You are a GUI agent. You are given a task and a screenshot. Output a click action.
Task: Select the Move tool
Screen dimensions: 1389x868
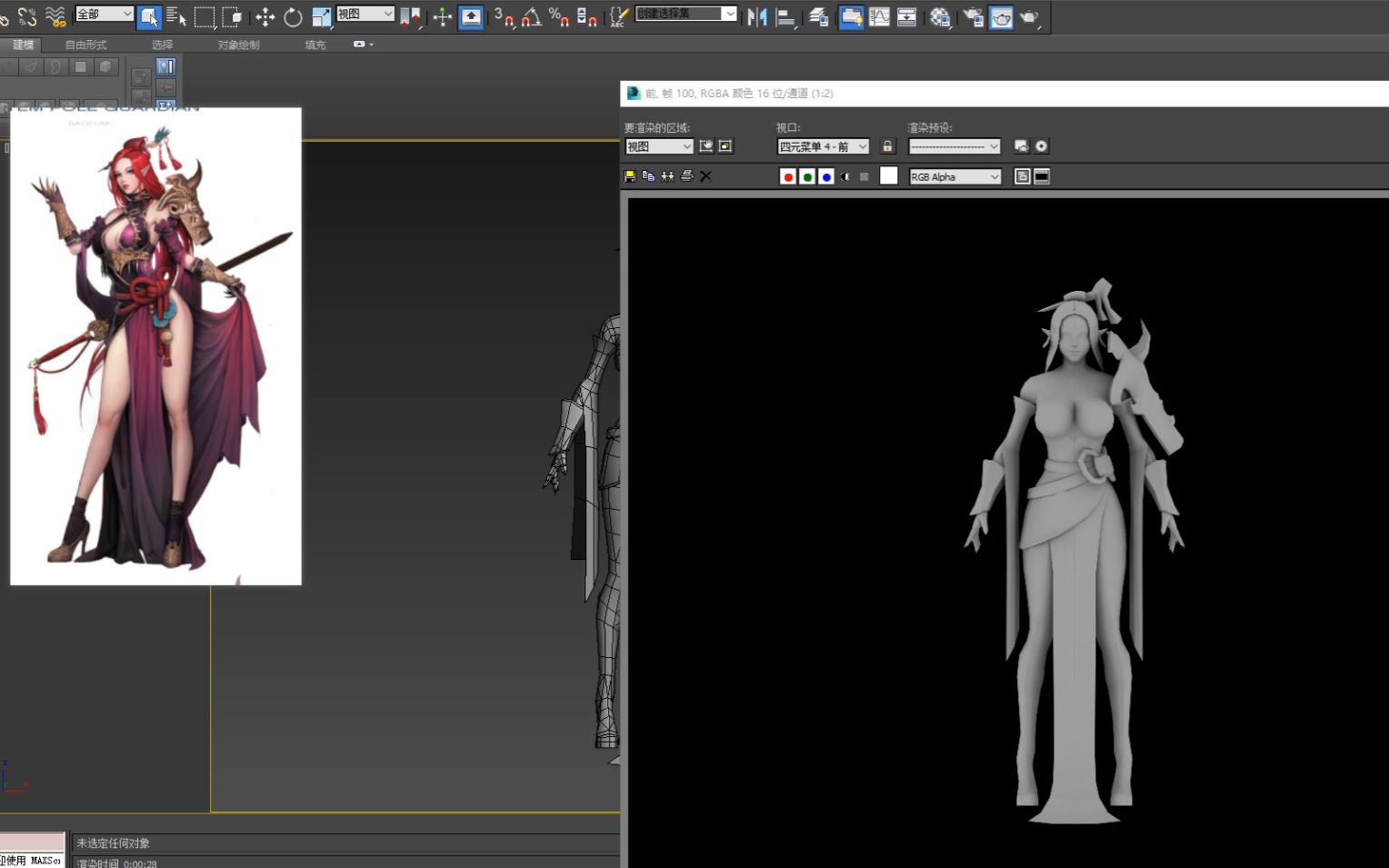coord(265,16)
